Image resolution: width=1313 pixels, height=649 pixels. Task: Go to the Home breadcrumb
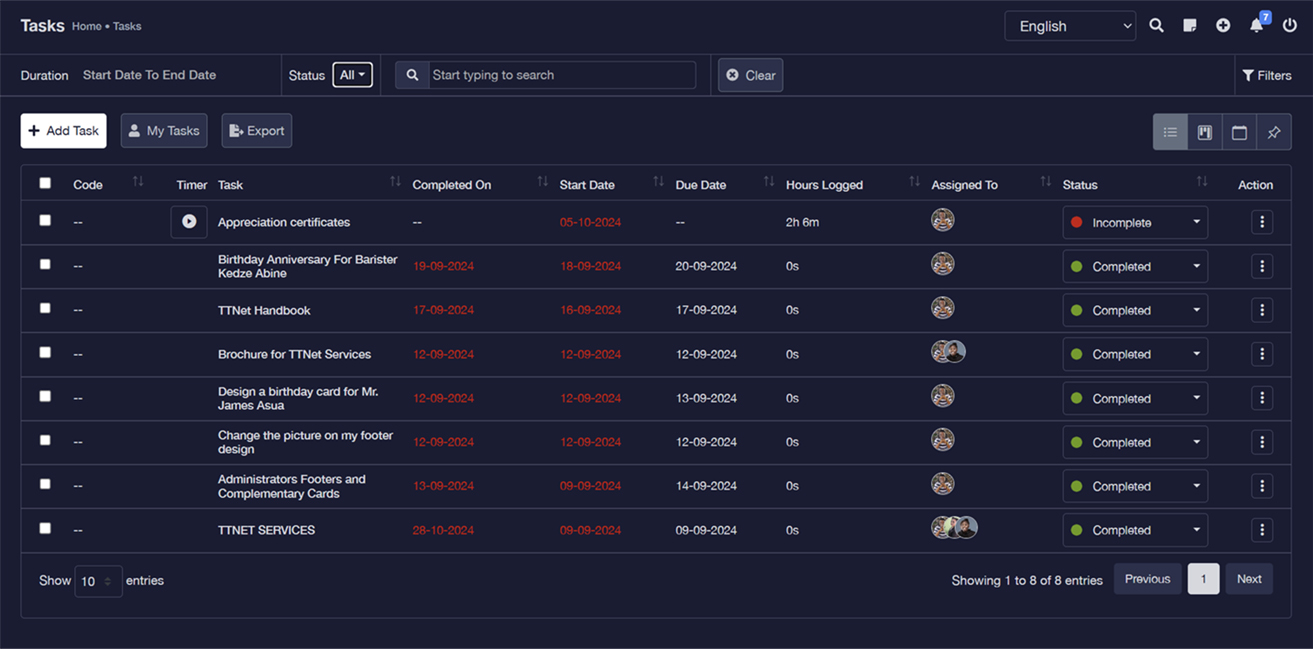pyautogui.click(x=86, y=26)
